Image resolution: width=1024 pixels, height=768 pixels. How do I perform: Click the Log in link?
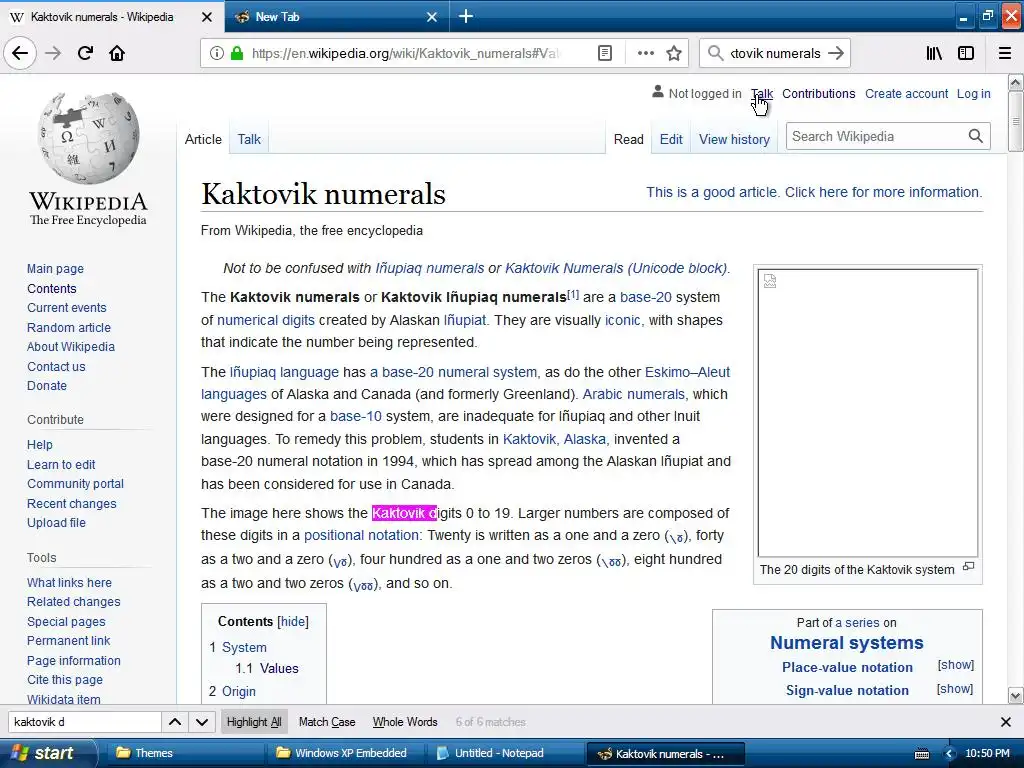point(973,93)
